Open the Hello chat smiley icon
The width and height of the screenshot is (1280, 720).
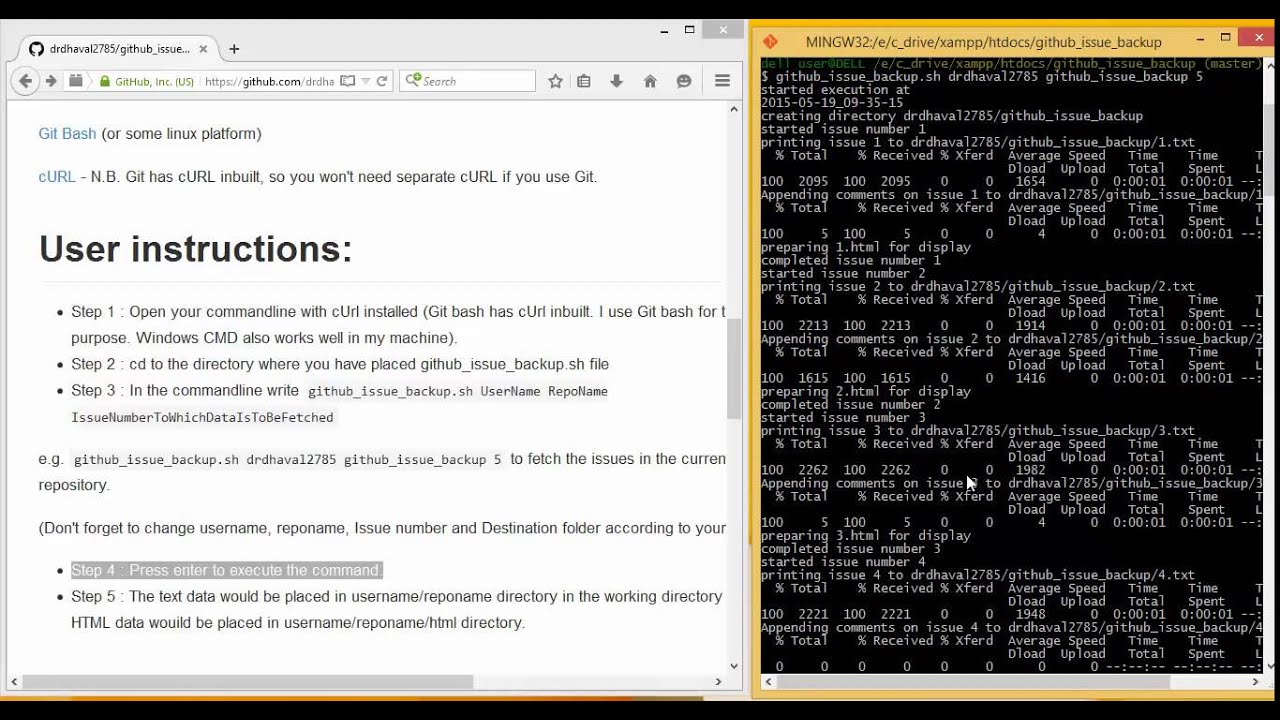click(684, 81)
